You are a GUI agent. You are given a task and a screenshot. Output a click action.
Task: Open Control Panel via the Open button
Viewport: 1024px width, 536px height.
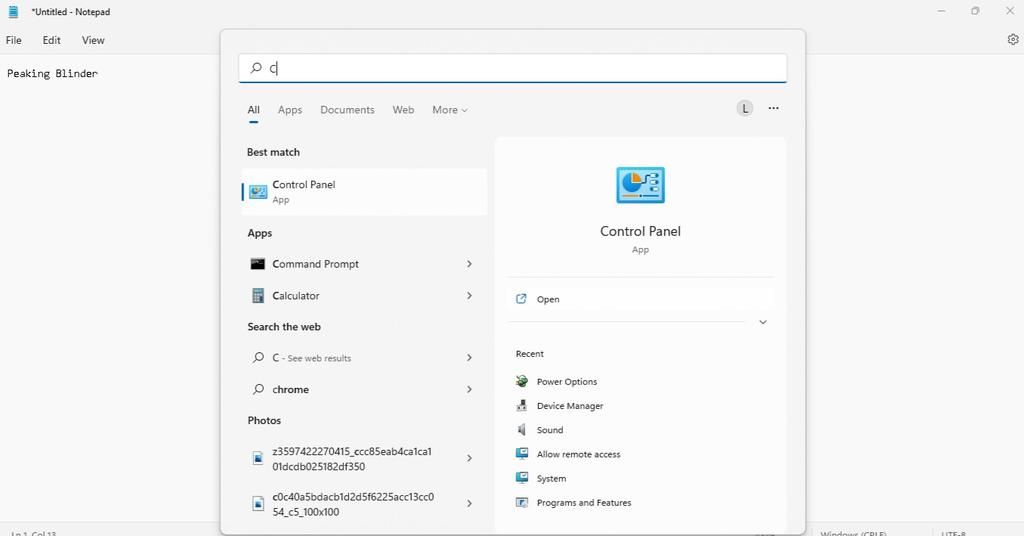pyautogui.click(x=640, y=299)
